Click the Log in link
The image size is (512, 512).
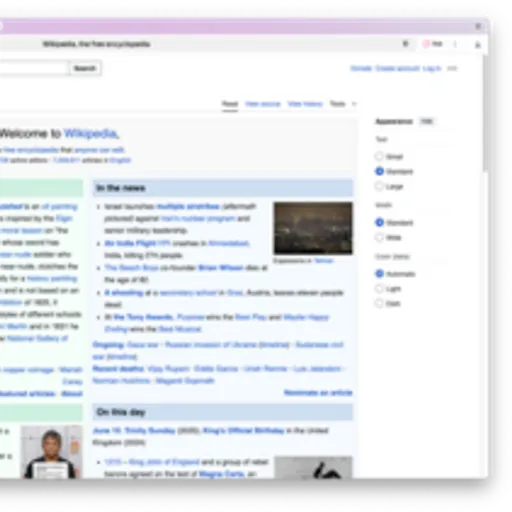432,68
